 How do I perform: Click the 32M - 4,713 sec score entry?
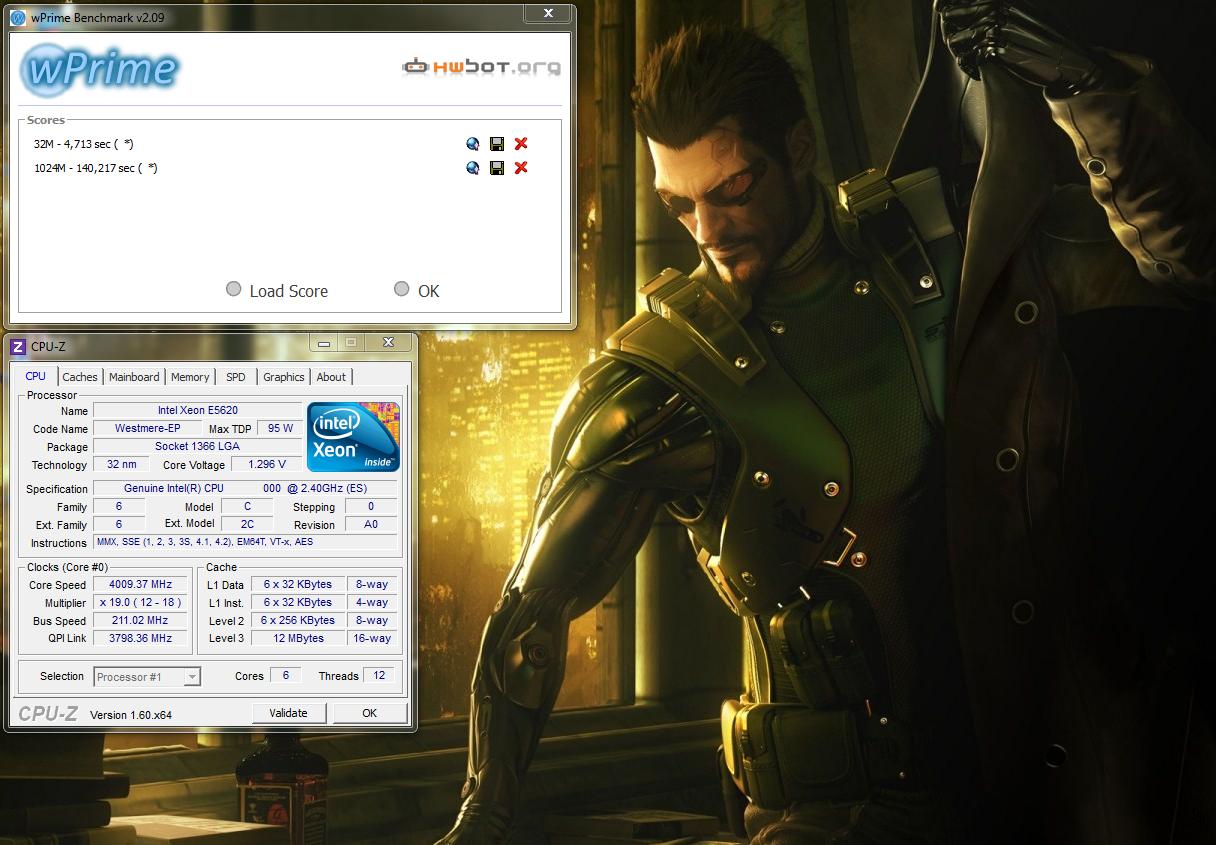pyautogui.click(x=84, y=144)
